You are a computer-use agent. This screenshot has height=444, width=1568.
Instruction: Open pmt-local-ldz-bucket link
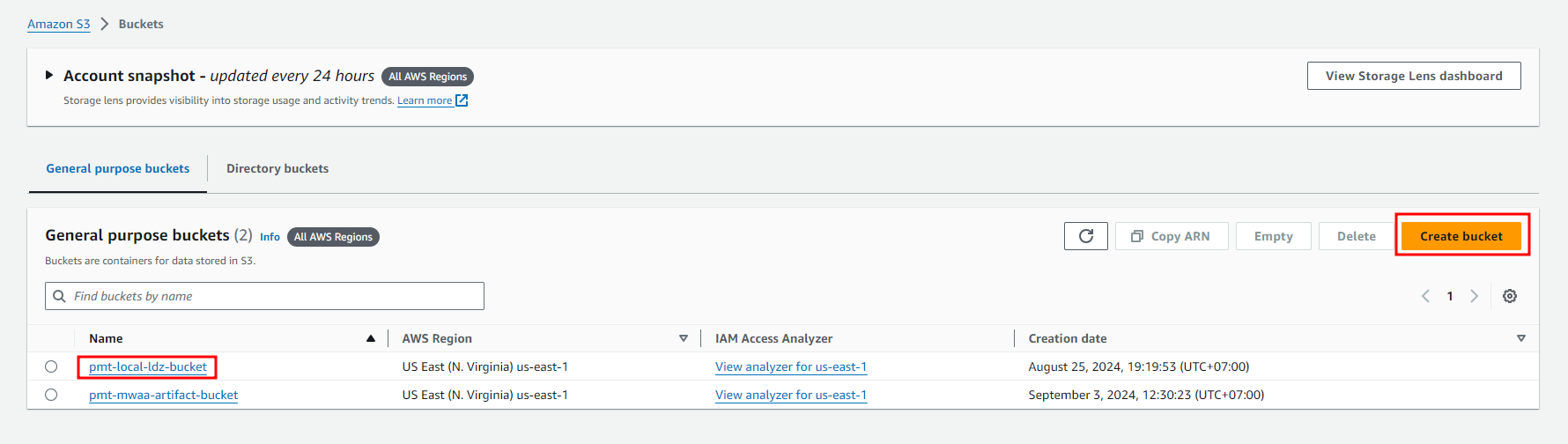[148, 366]
